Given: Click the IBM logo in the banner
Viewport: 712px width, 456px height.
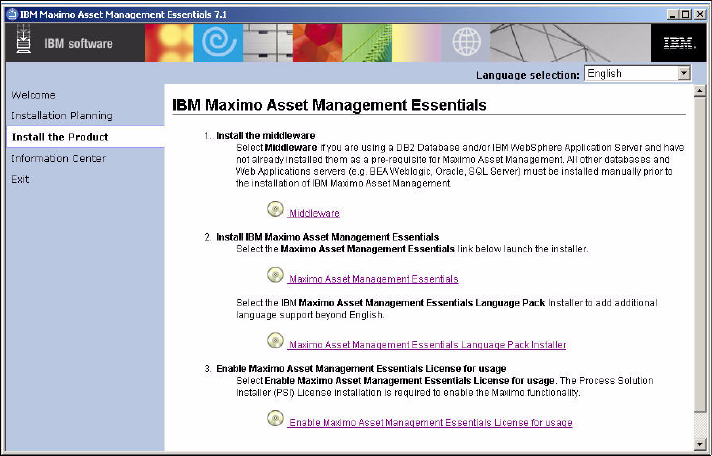Looking at the screenshot, I should tap(679, 43).
